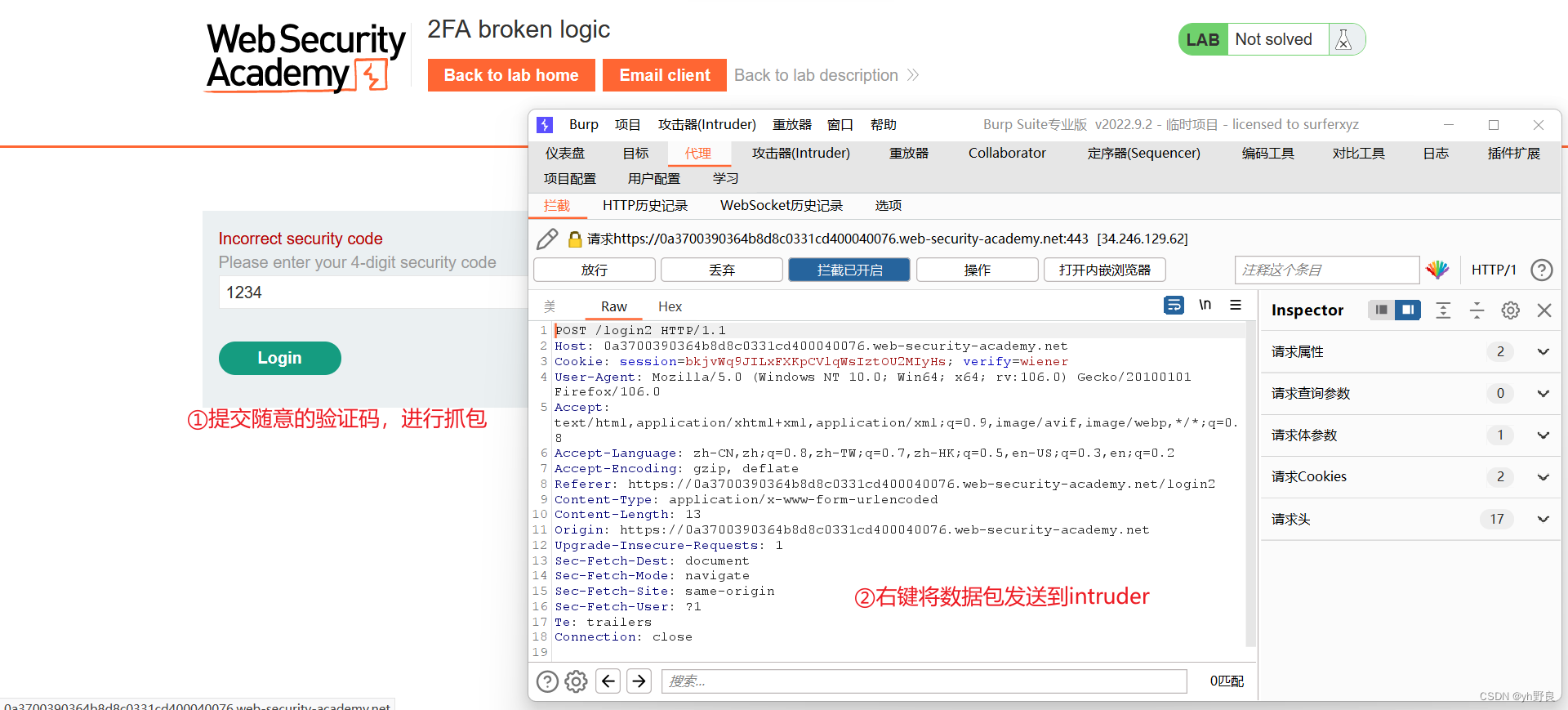1568x710 pixels.
Task: Open the 日志 tab
Action: [1436, 153]
